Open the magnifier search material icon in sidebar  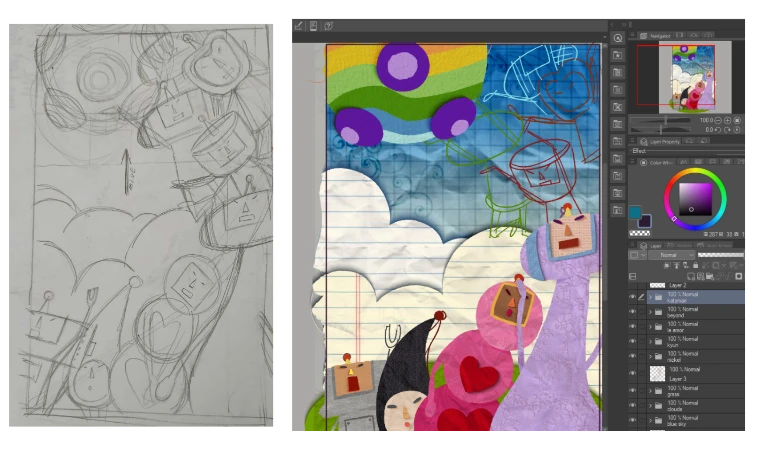(618, 38)
